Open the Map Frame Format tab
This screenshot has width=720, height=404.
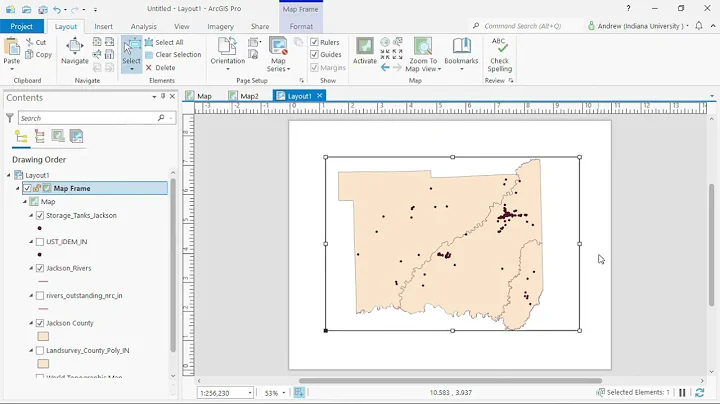pos(301,26)
